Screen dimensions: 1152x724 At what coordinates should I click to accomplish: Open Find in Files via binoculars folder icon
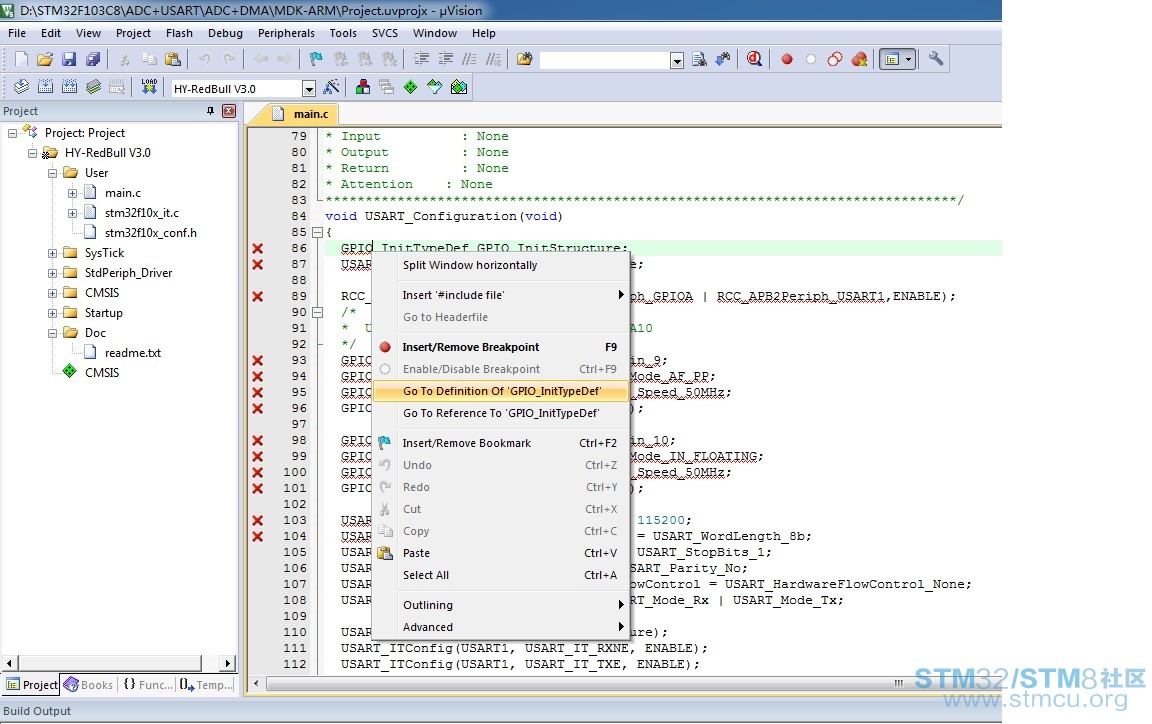tap(525, 59)
